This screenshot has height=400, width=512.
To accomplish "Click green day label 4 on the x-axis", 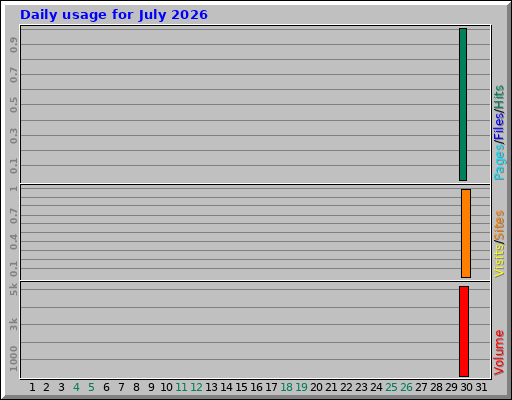I will pyautogui.click(x=76, y=387).
